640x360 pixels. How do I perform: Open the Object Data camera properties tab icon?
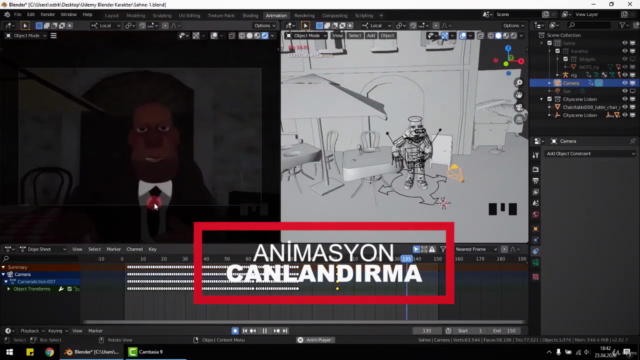(536, 263)
